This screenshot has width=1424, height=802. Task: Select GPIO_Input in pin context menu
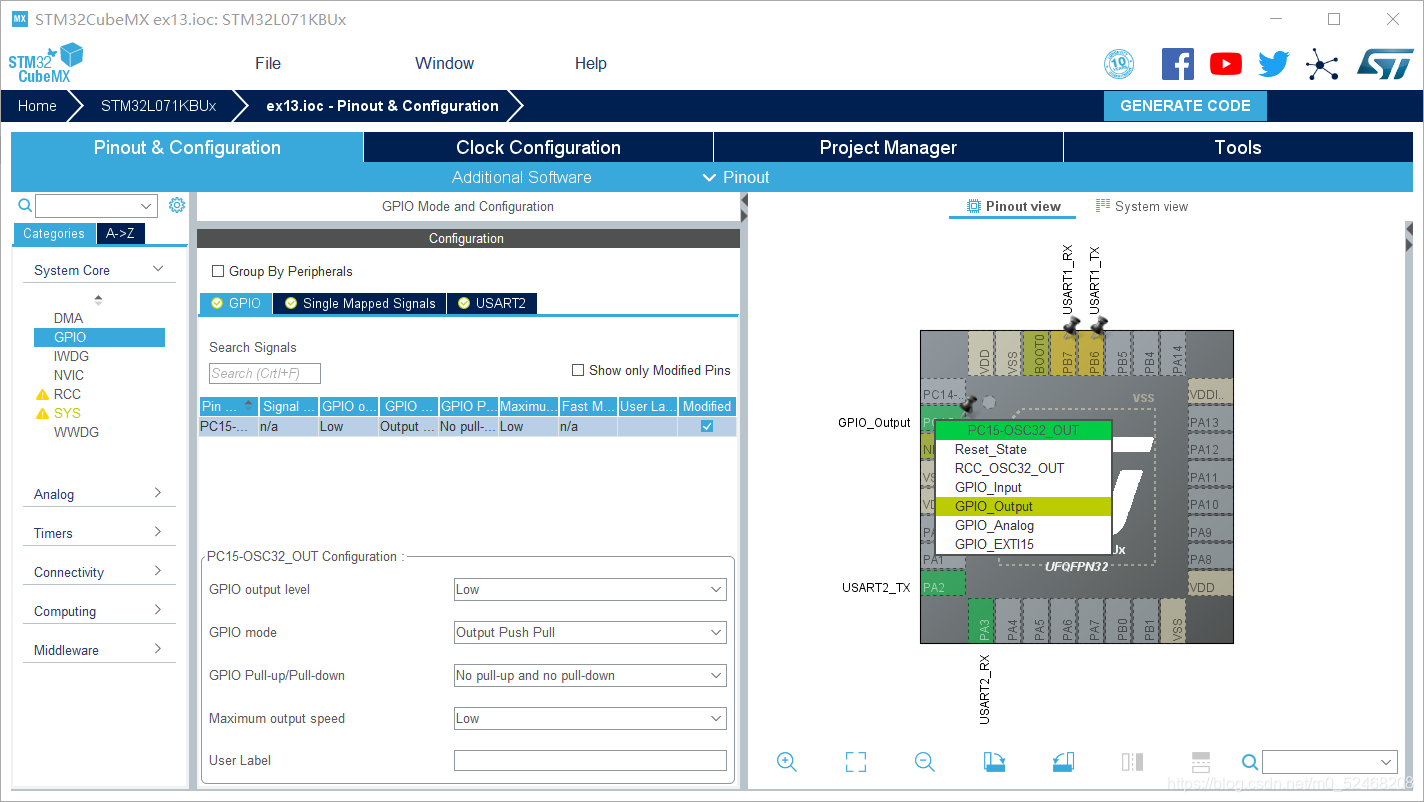(x=1022, y=487)
